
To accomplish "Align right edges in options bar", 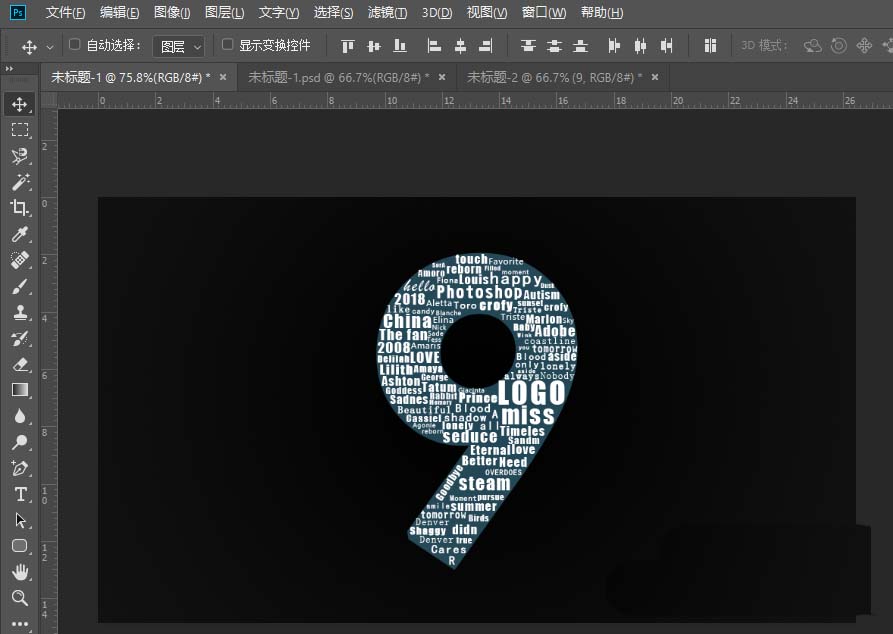I will pos(486,46).
